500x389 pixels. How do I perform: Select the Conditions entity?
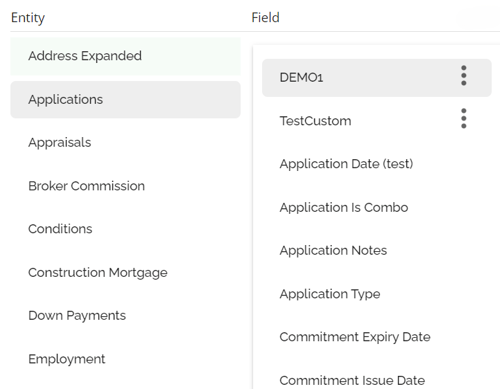click(125, 229)
